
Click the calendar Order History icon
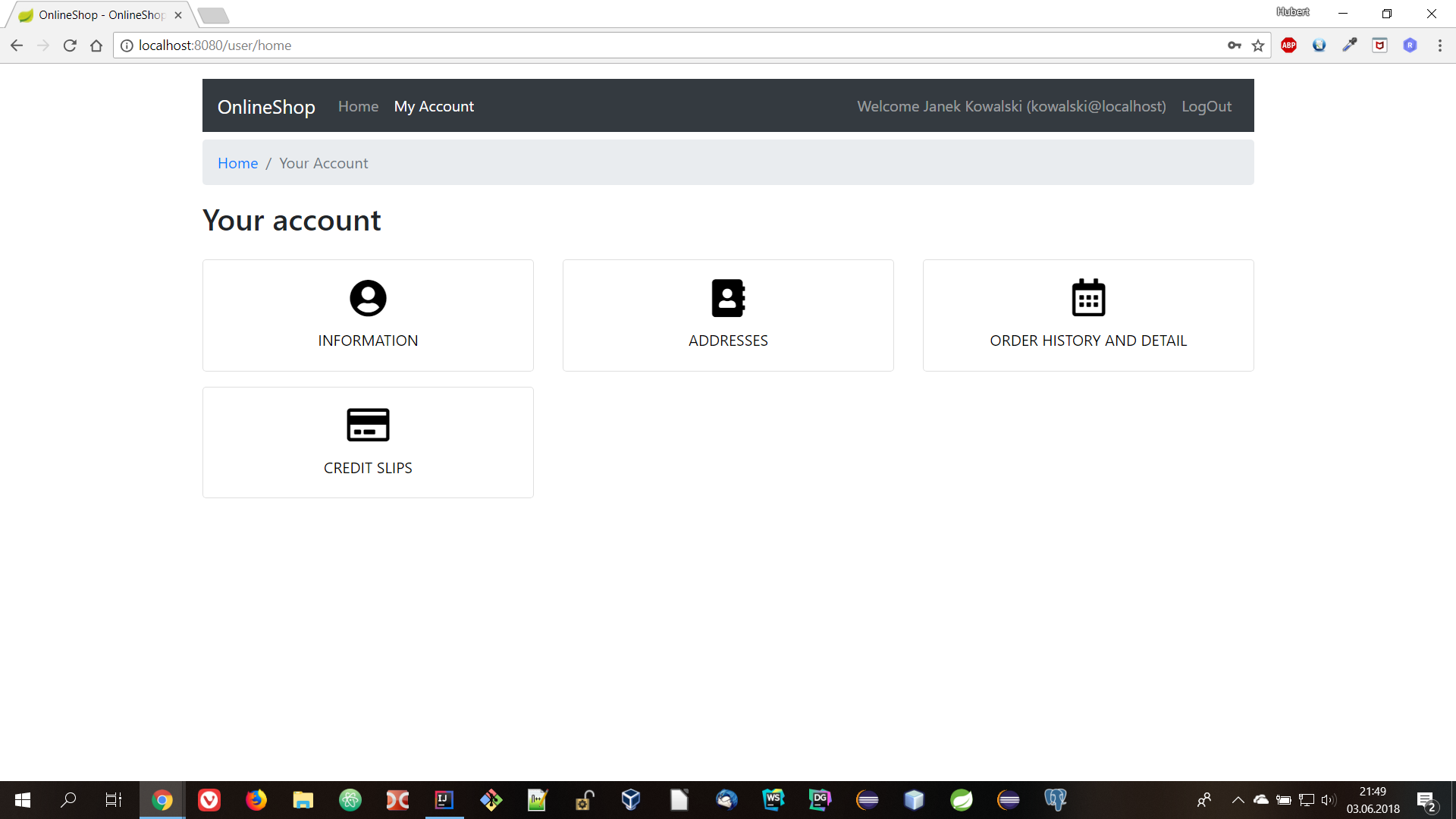point(1088,298)
